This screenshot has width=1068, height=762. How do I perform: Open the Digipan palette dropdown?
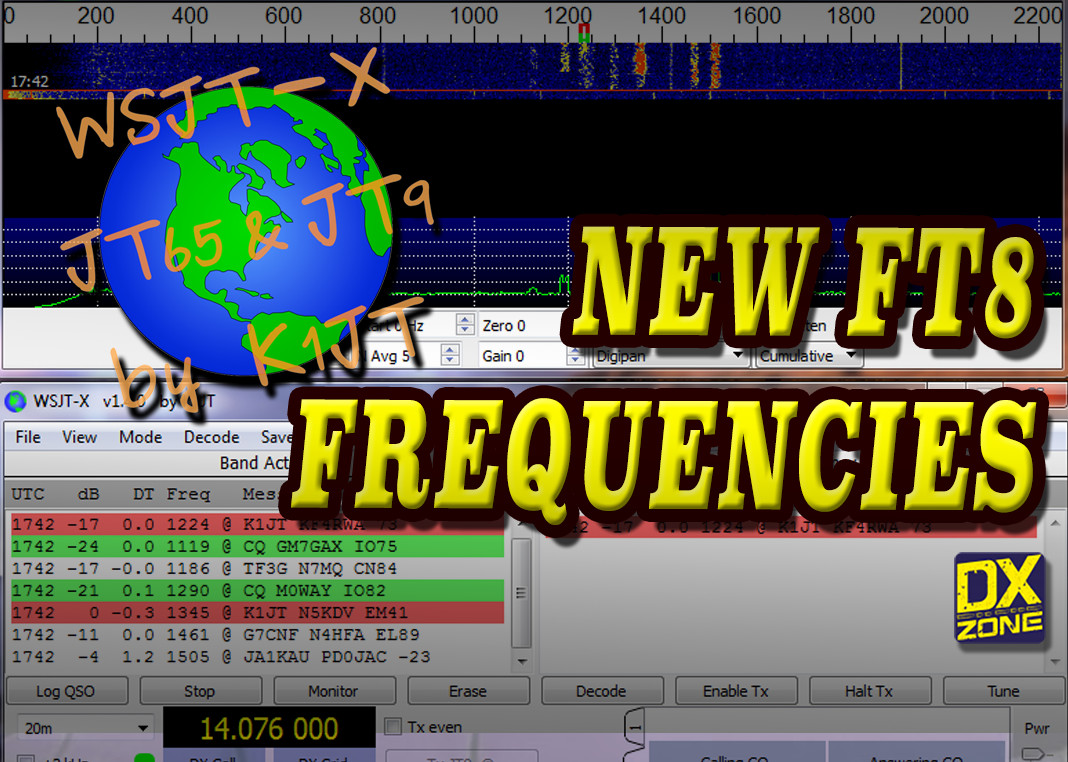(x=670, y=356)
